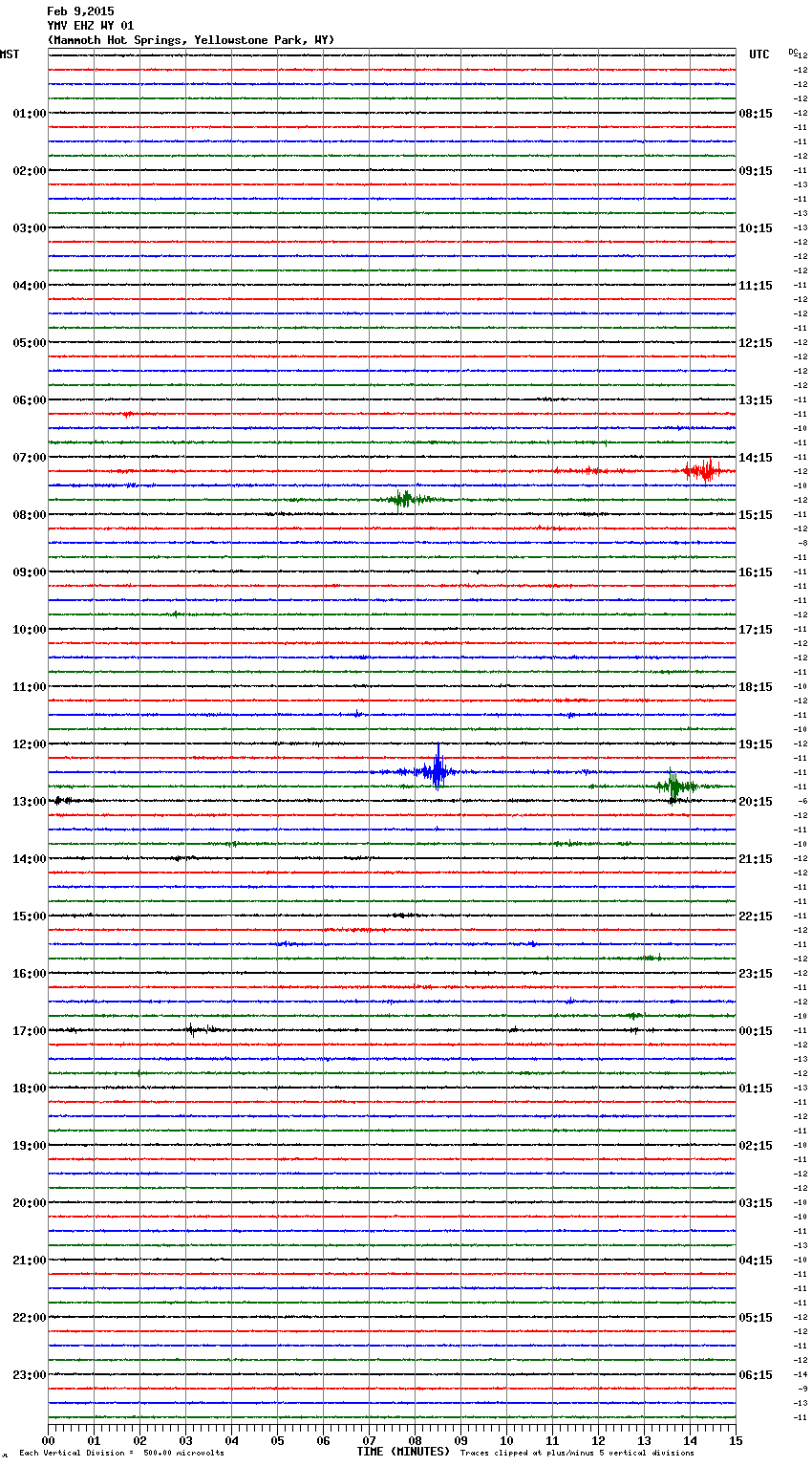The image size is (812, 1466).
Task: Click the UTC timezone label
Action: (x=759, y=54)
